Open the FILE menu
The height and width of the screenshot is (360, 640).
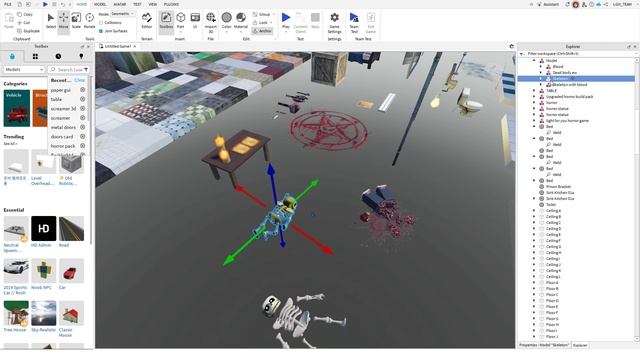coord(7,4)
